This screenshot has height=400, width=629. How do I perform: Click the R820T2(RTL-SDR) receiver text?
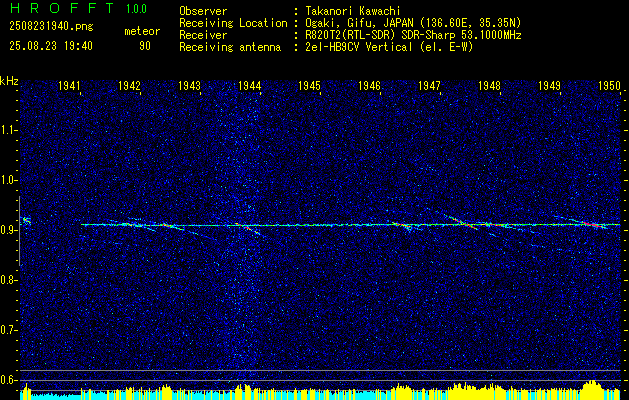[413, 35]
